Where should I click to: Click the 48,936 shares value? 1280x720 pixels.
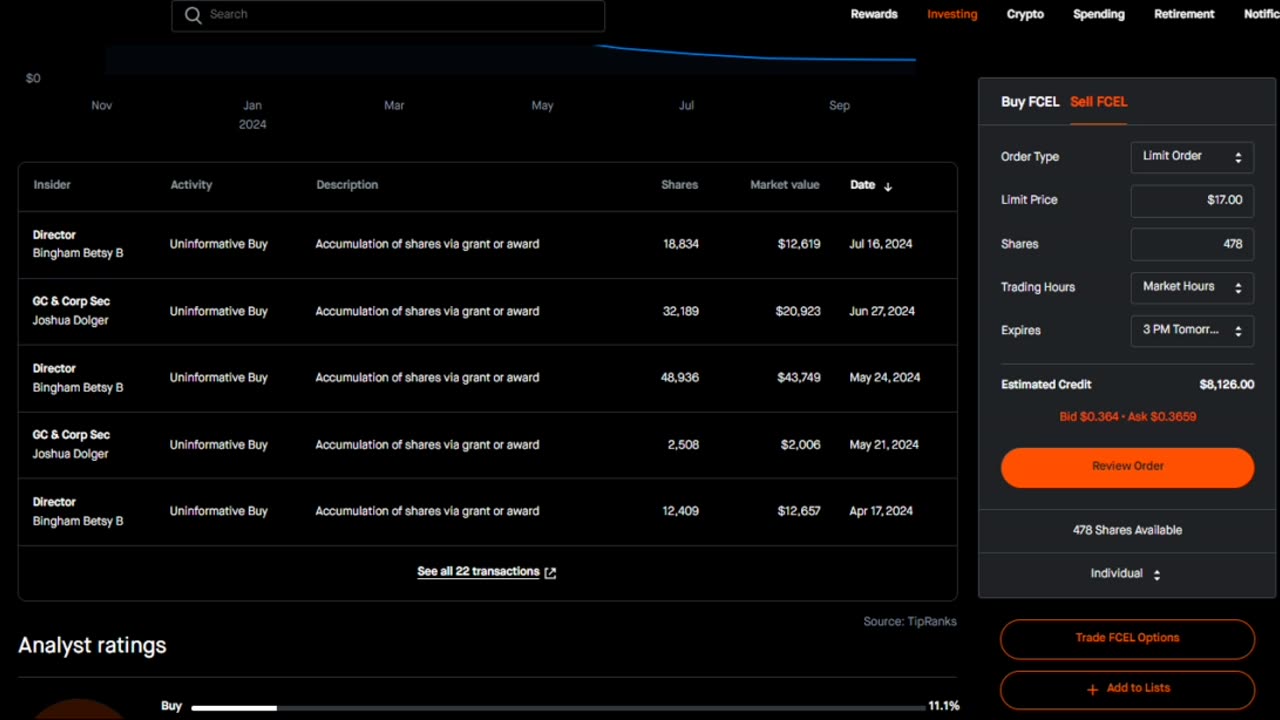tap(680, 378)
